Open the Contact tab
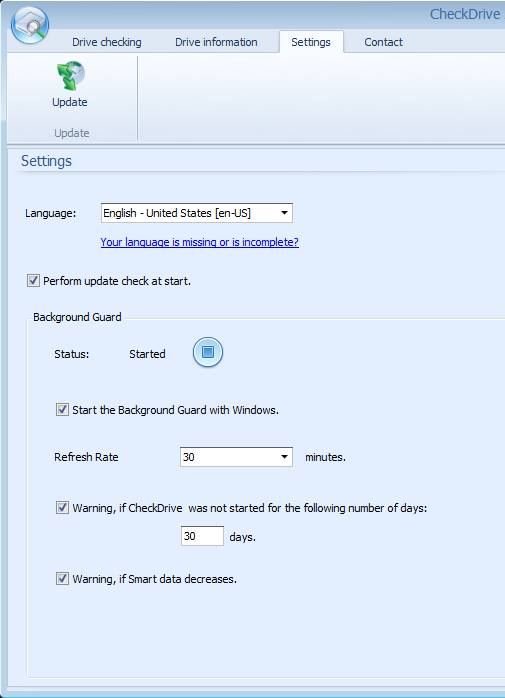 (383, 42)
